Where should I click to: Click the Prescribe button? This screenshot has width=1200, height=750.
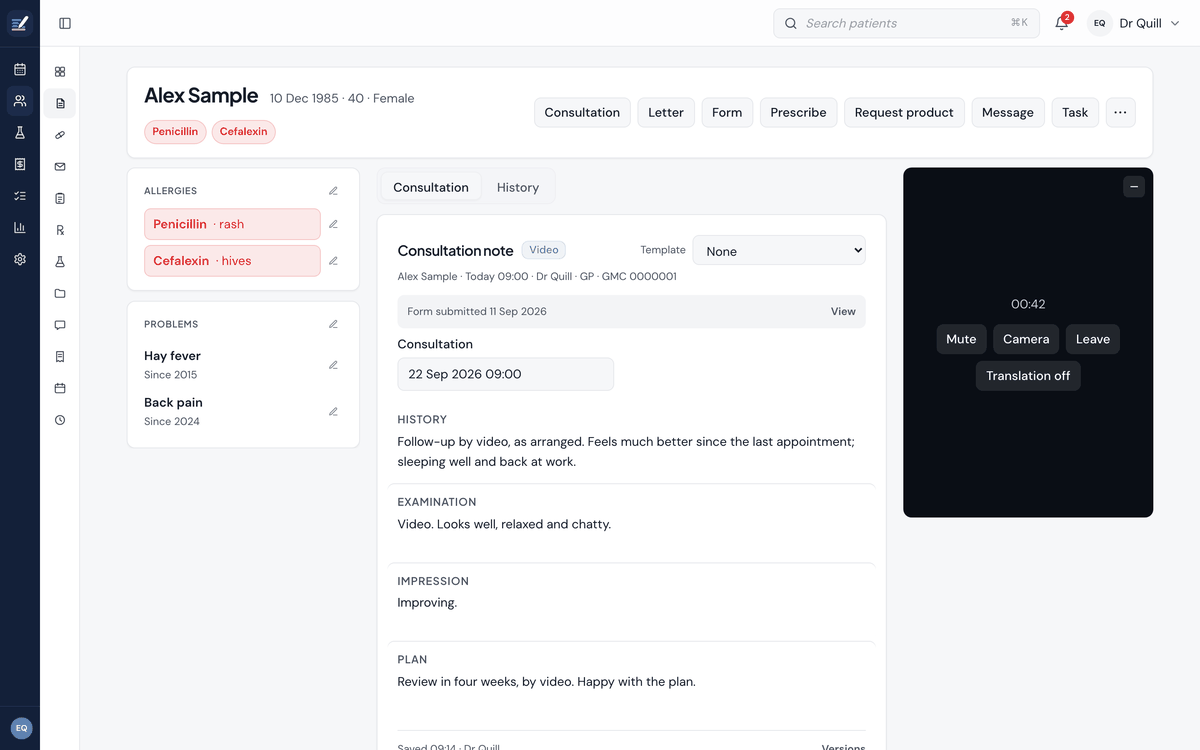(x=798, y=112)
